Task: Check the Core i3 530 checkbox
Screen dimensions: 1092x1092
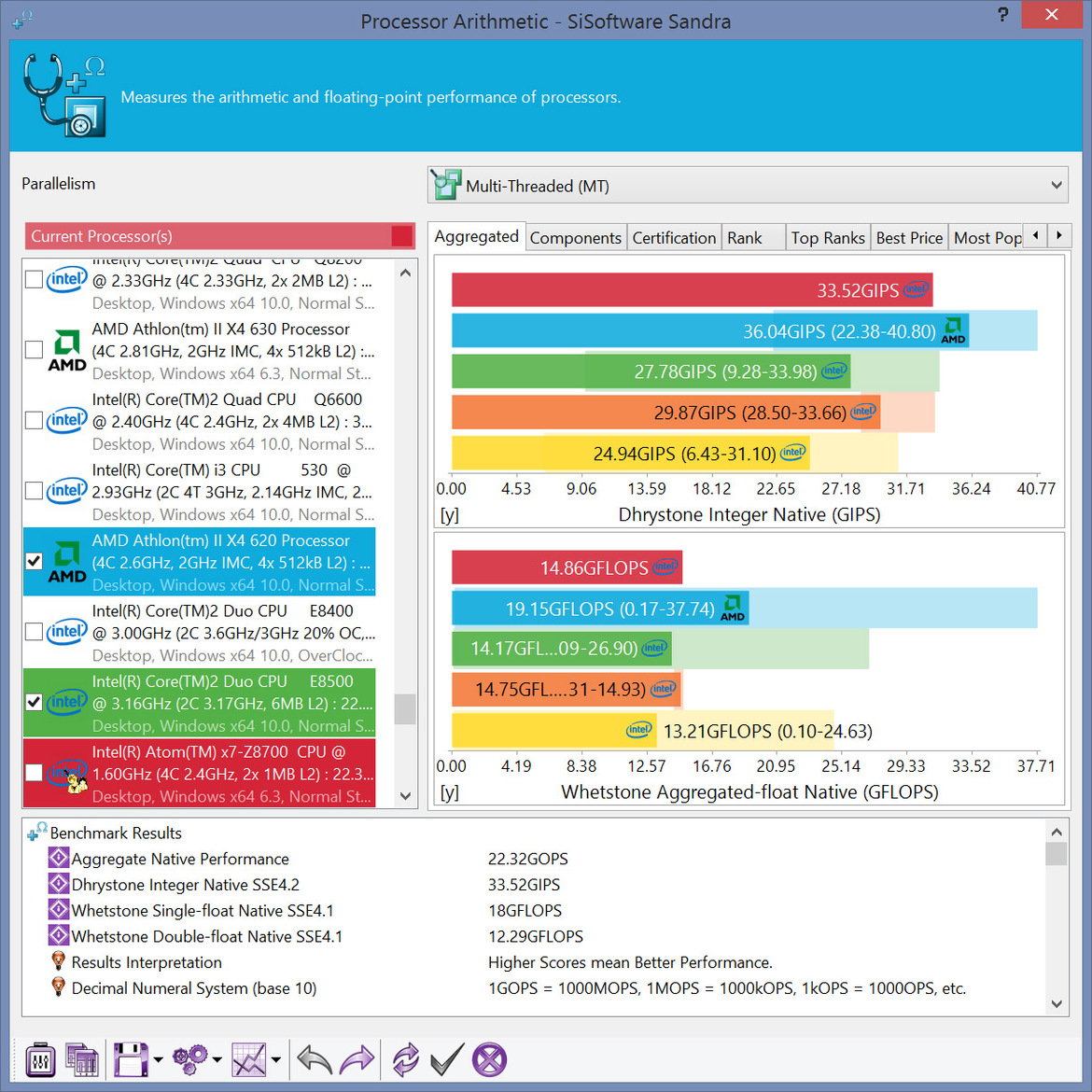Action: (x=34, y=491)
